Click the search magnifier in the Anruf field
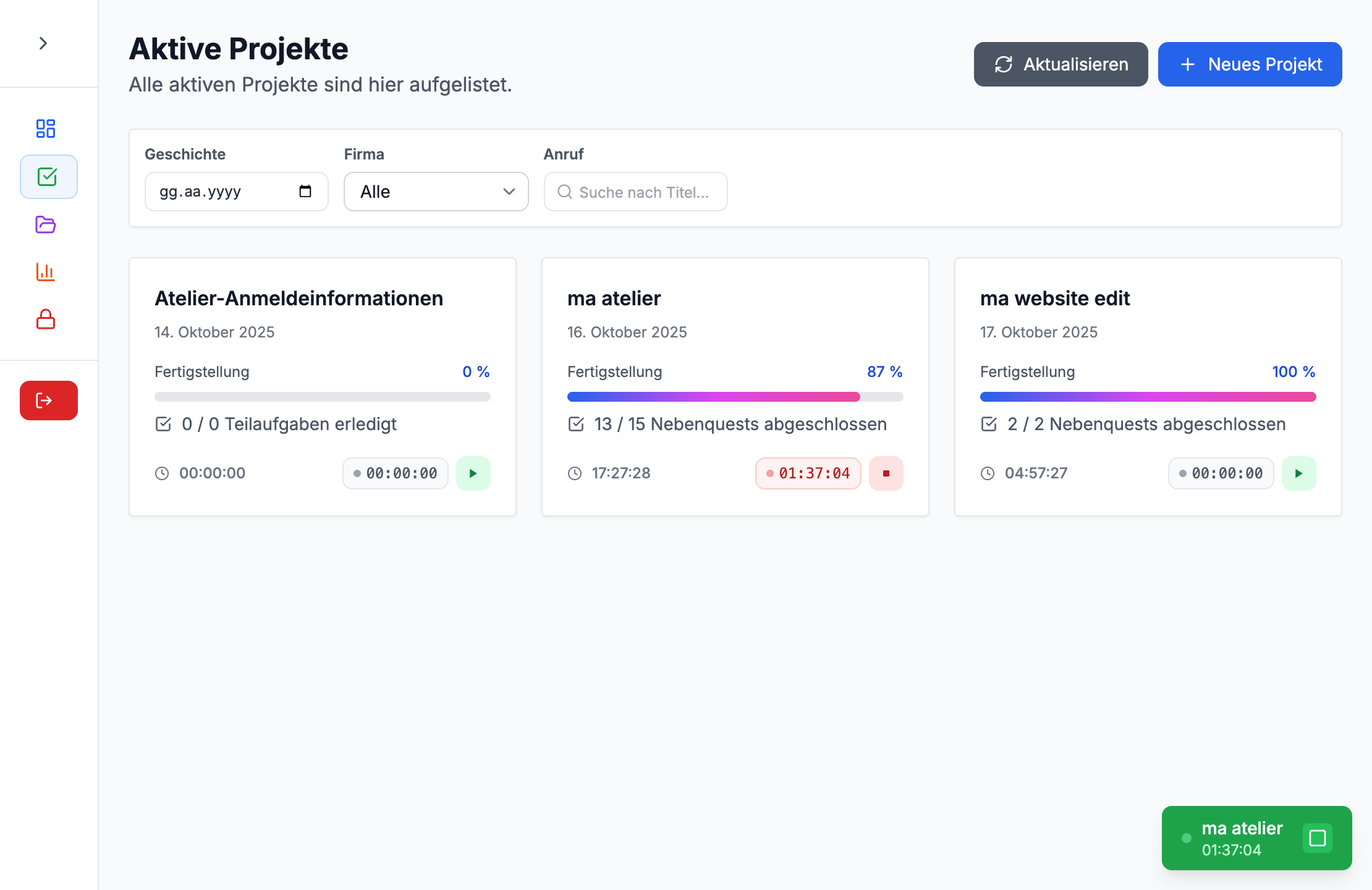 point(565,192)
